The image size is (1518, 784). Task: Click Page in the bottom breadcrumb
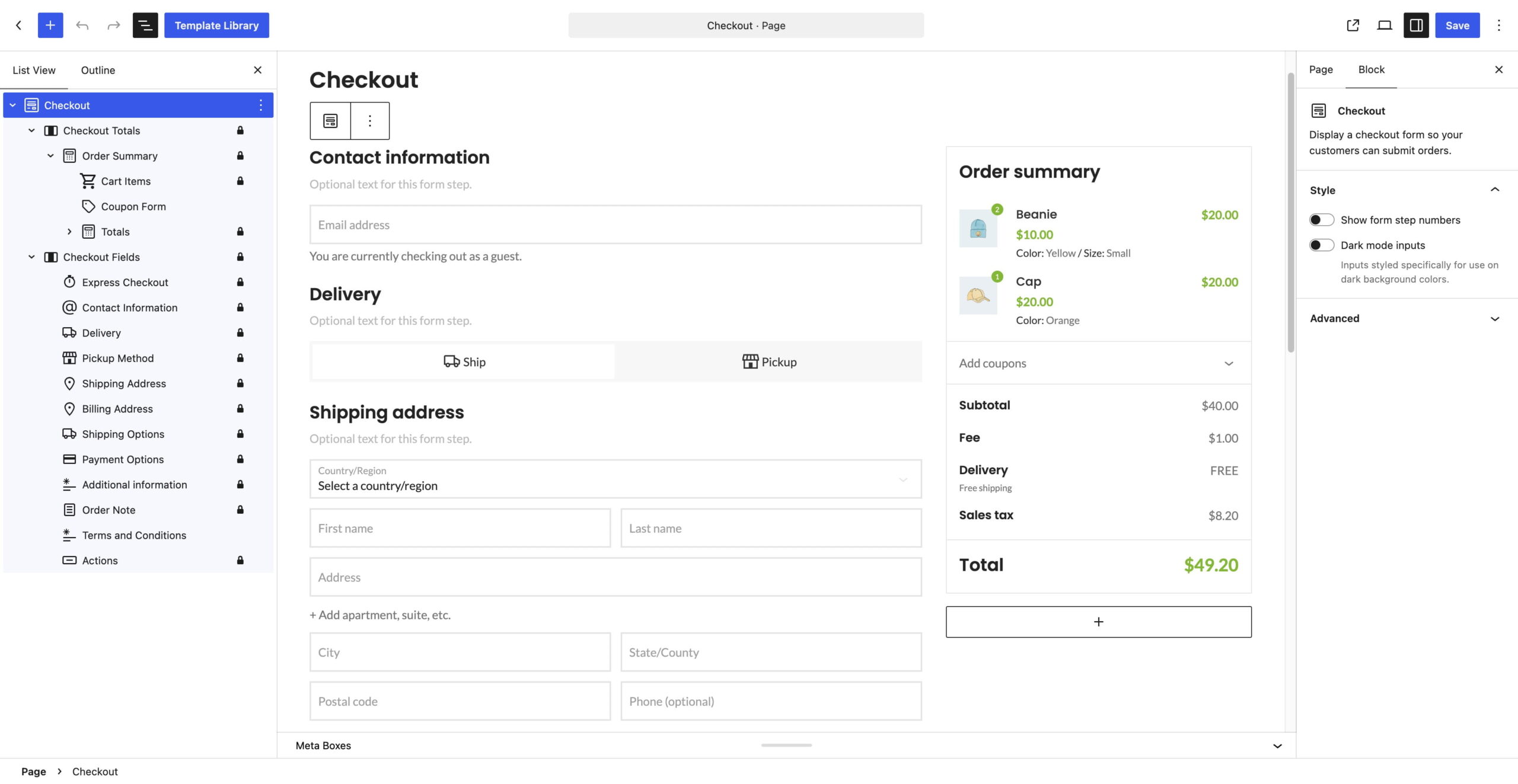pos(33,772)
